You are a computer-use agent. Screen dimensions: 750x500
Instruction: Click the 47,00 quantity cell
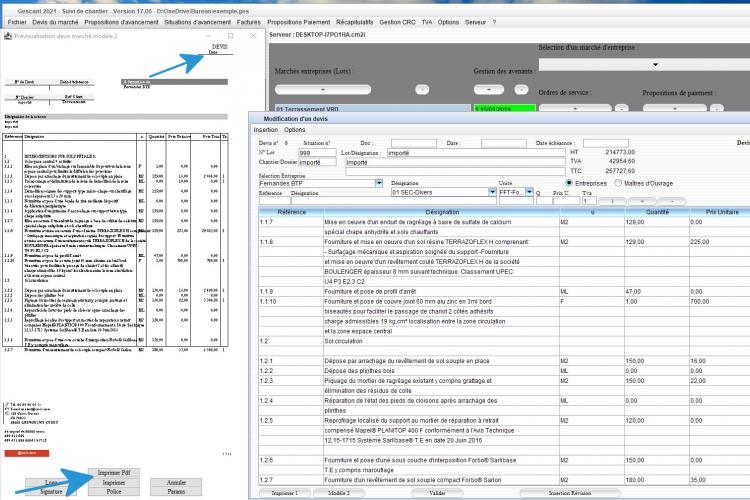click(x=657, y=291)
